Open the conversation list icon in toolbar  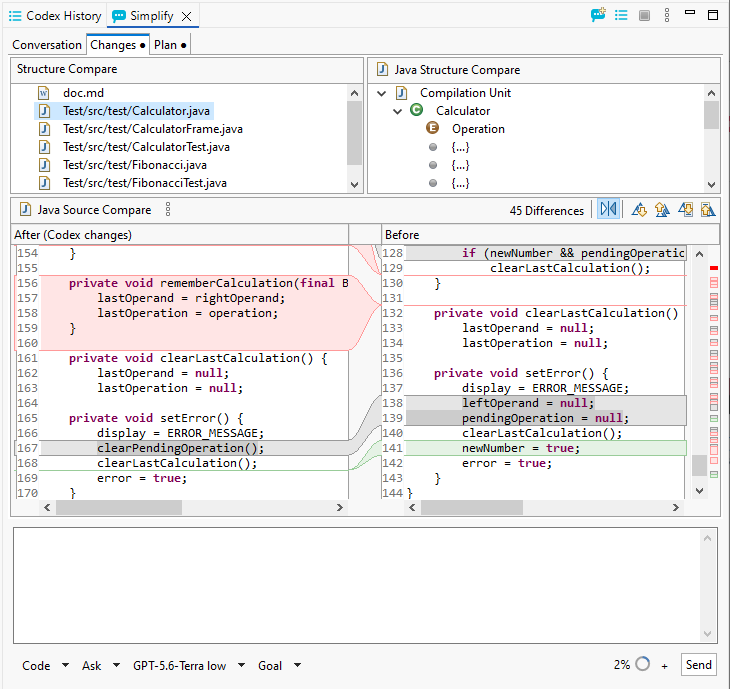621,15
